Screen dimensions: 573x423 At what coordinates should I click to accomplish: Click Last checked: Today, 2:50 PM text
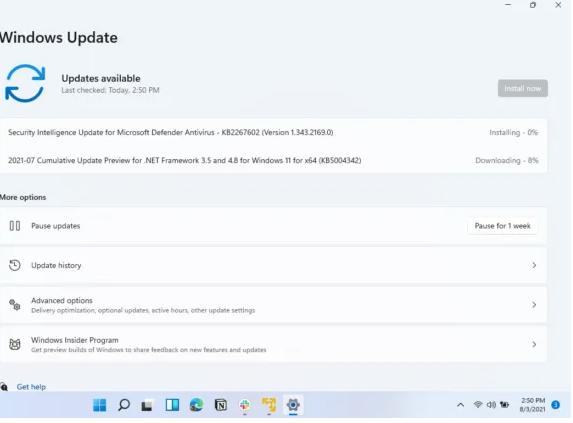click(x=110, y=90)
